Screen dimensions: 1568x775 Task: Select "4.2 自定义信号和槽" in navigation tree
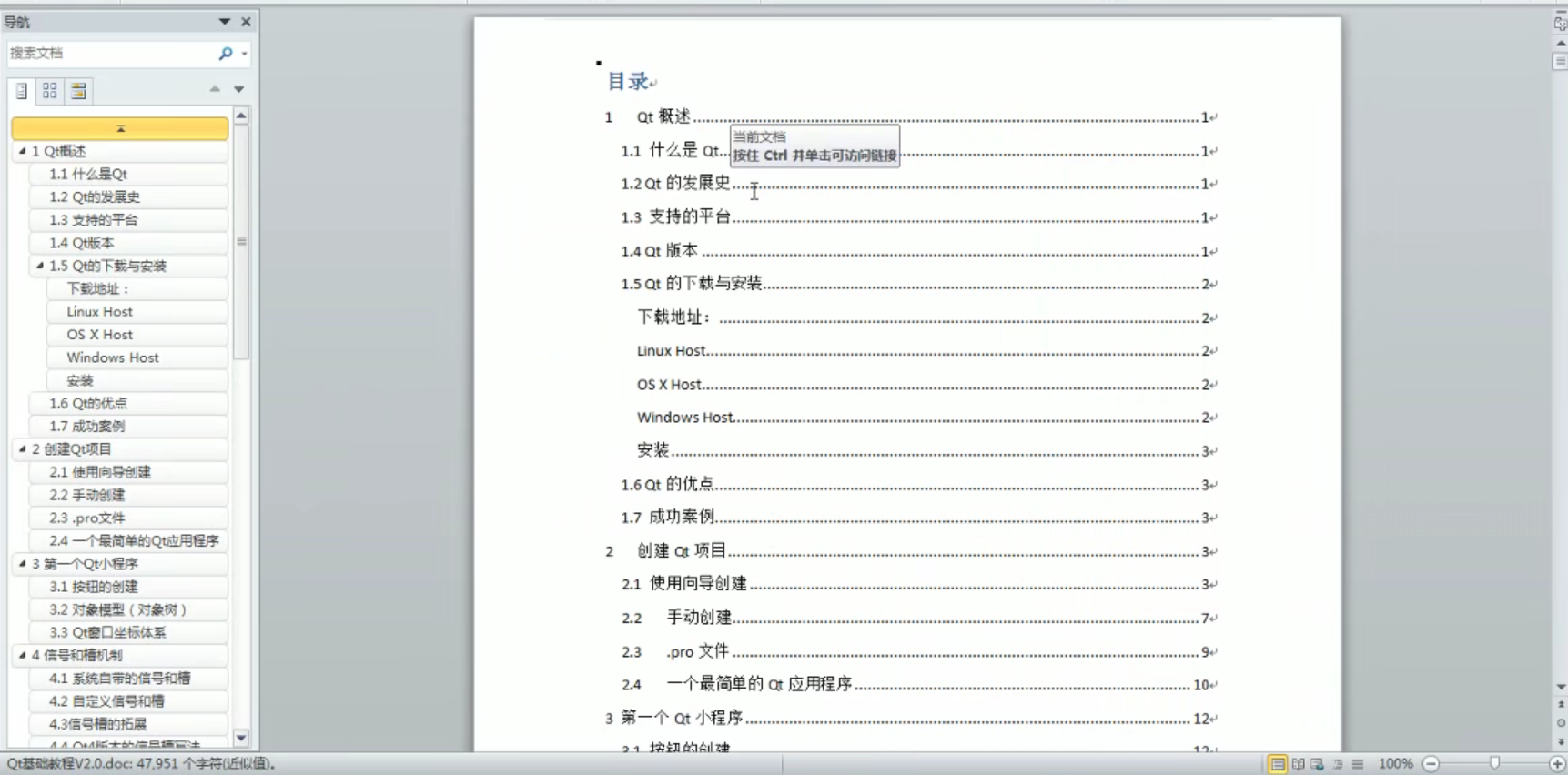[x=127, y=701]
